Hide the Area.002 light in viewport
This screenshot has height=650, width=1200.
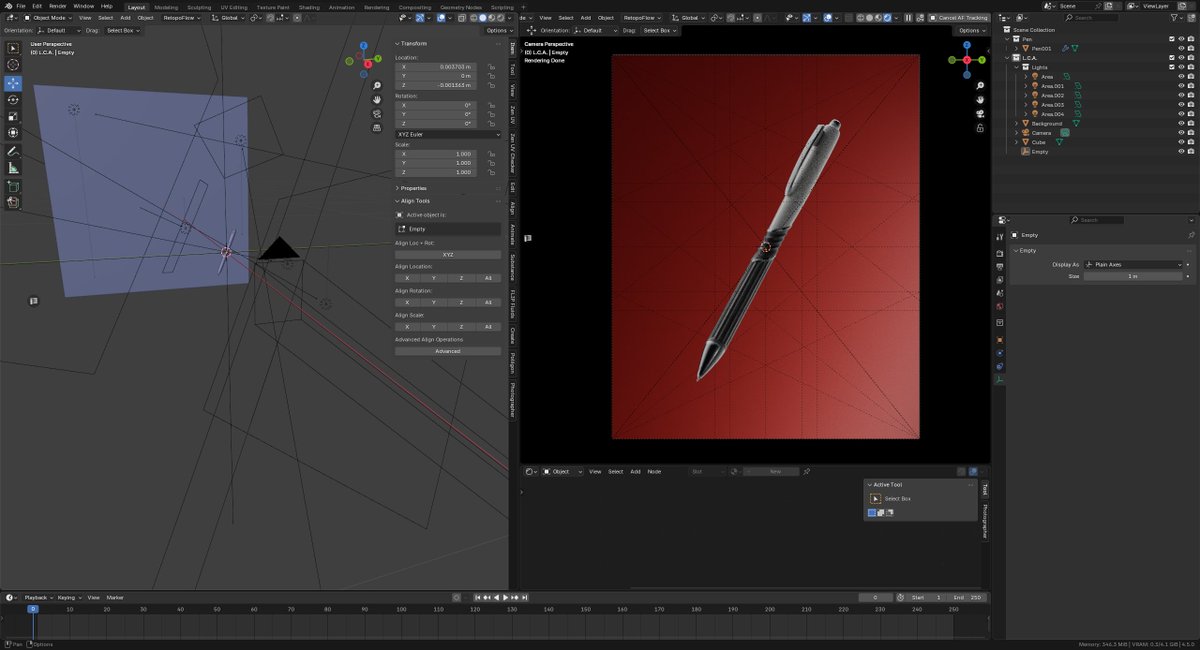(x=1181, y=95)
